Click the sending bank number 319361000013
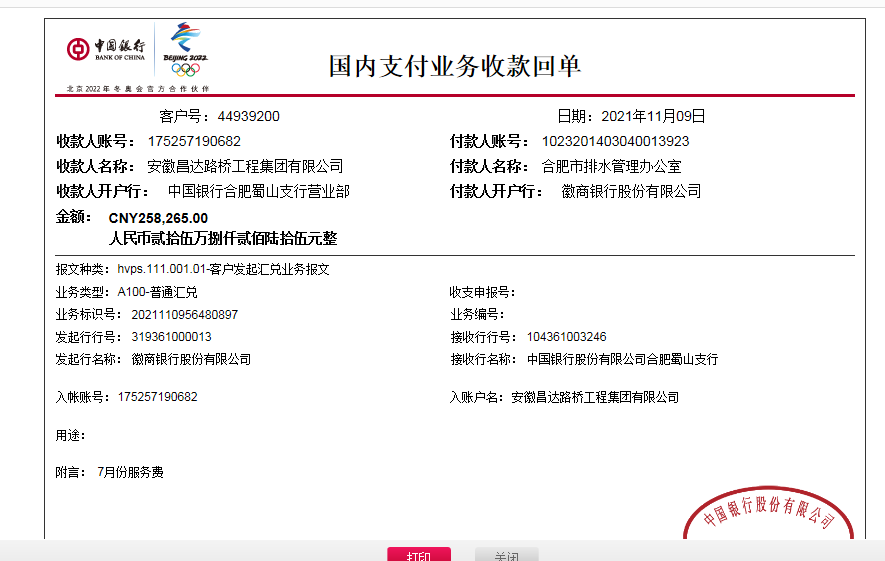This screenshot has width=885, height=561. coord(171,337)
